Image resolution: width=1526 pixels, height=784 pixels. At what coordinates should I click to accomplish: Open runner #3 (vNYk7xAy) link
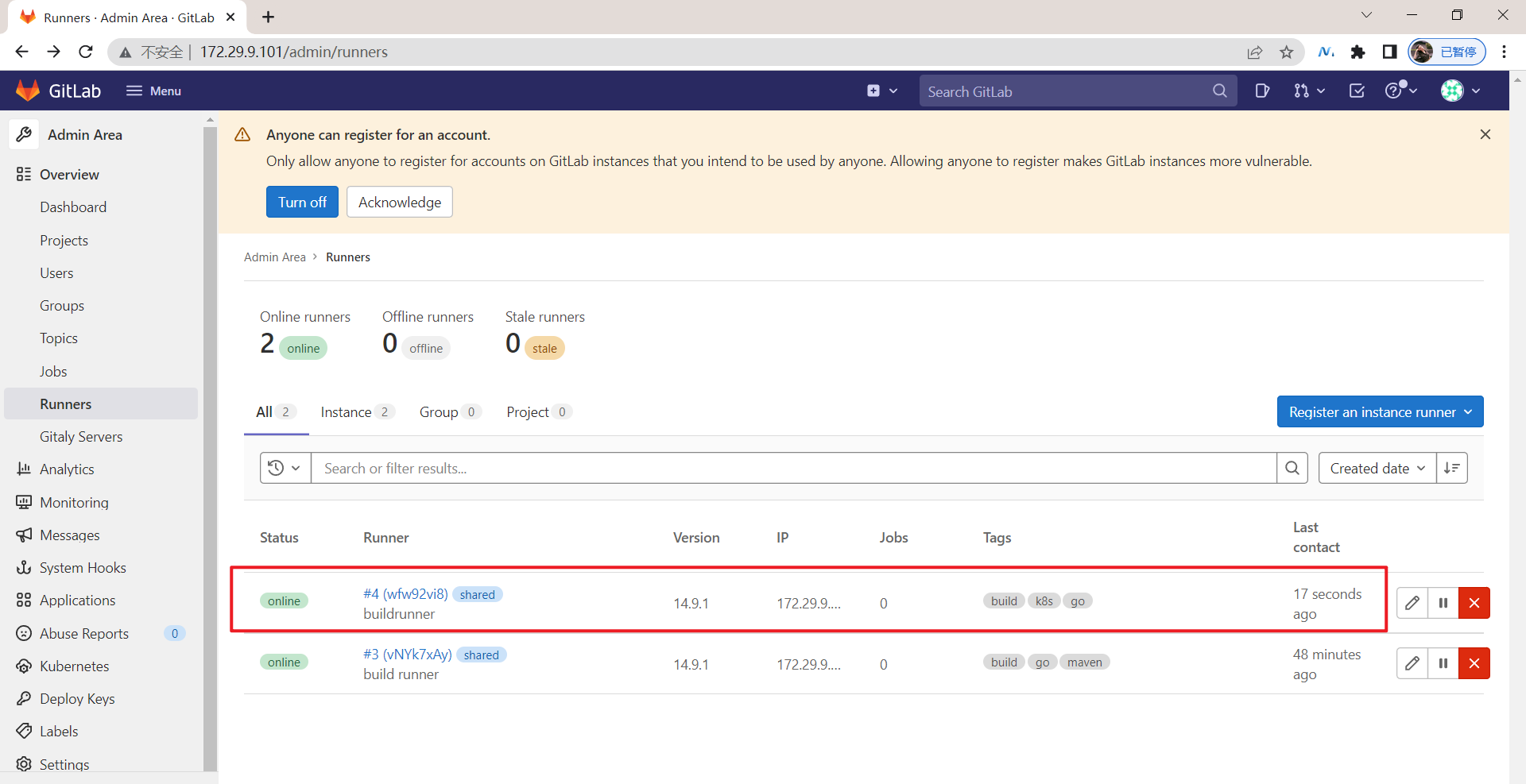408,655
